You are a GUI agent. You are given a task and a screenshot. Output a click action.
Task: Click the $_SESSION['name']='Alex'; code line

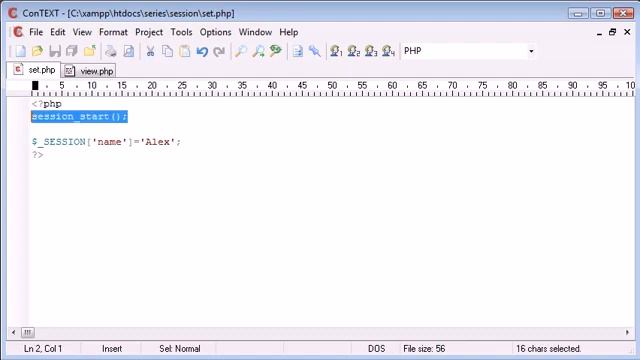(x=106, y=142)
